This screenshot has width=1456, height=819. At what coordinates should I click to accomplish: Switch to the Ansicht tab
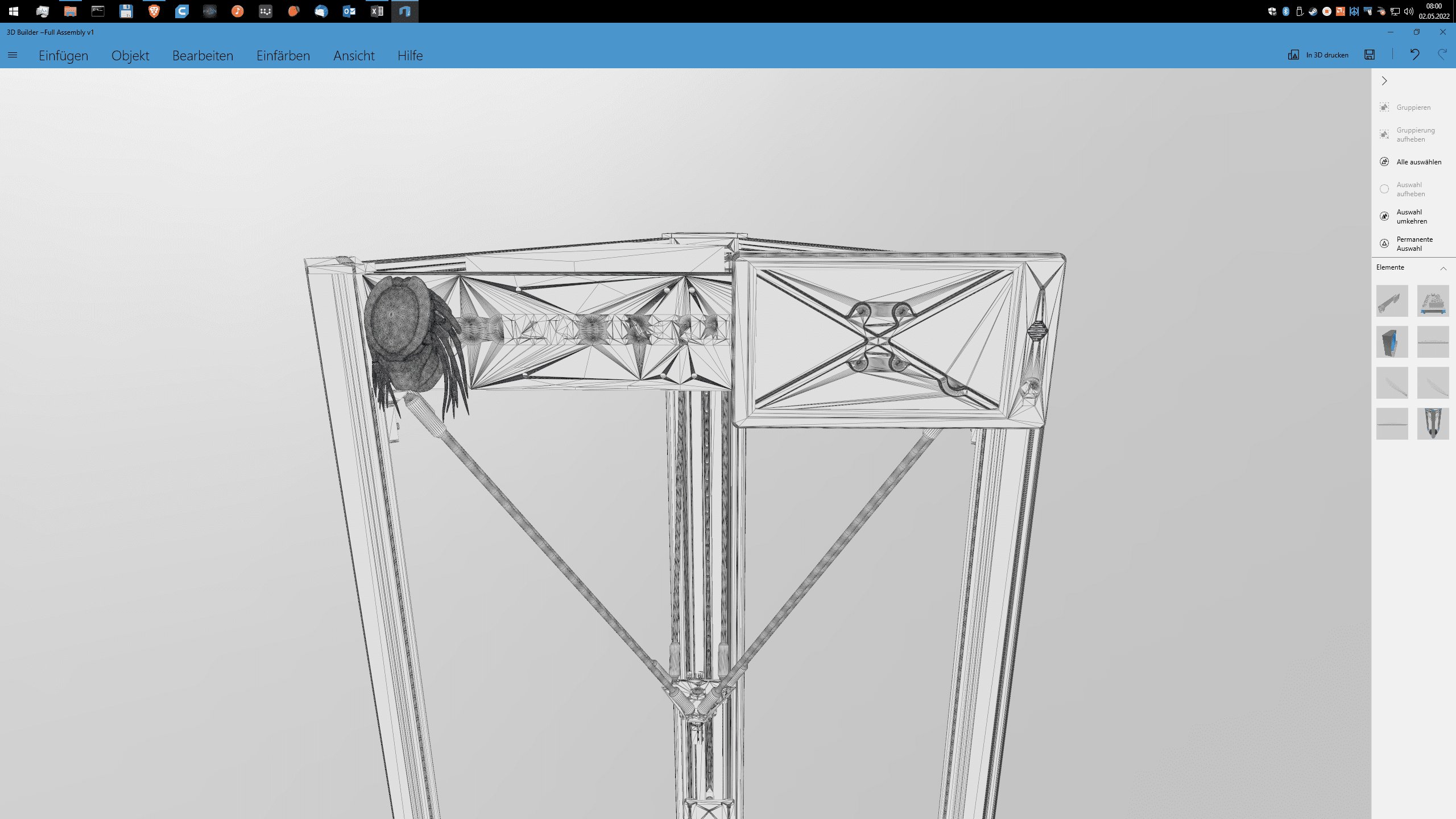(x=354, y=56)
